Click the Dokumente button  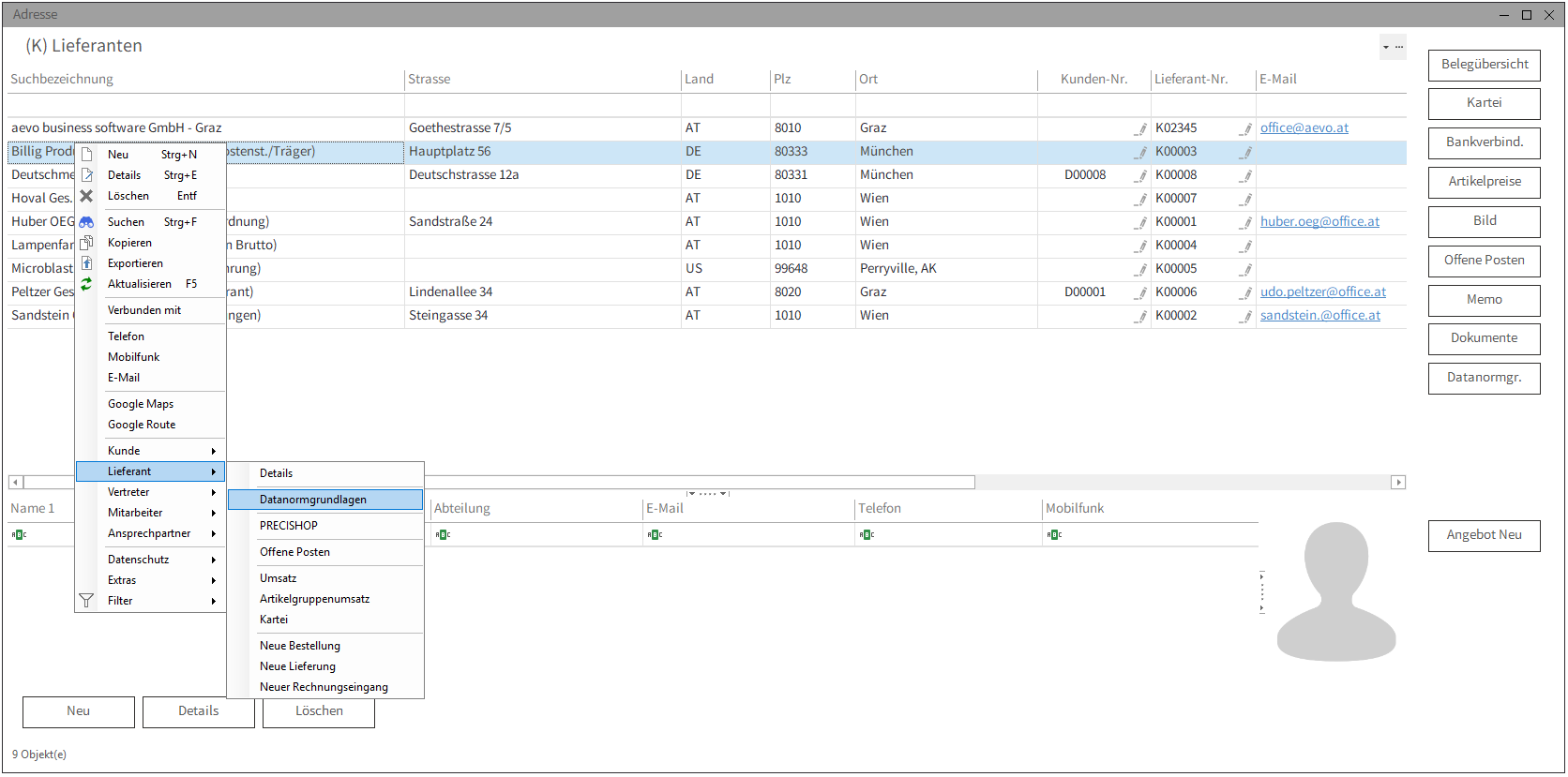tap(1485, 338)
